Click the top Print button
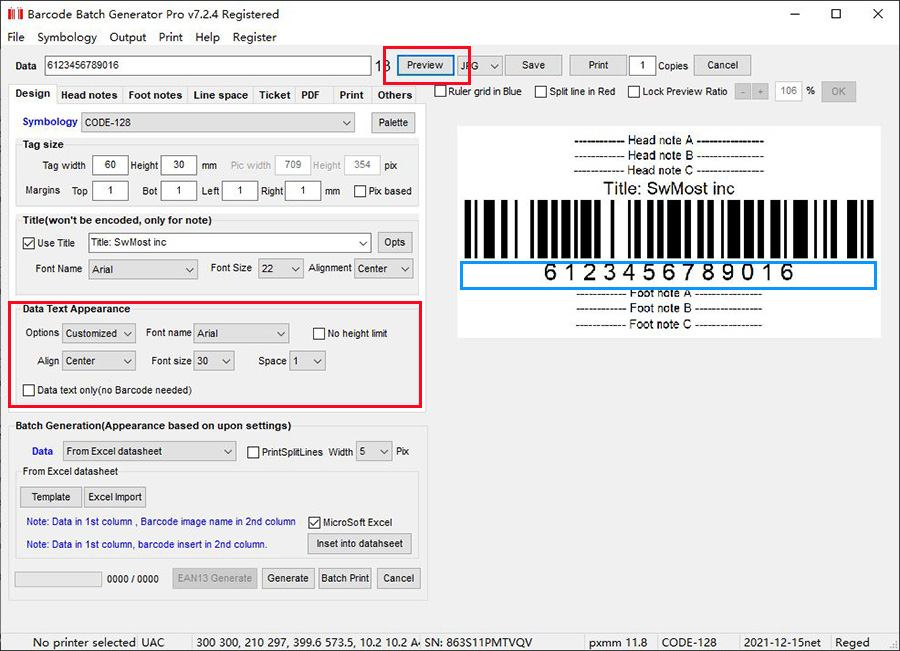Screen dimensions: 900x651 (598, 65)
